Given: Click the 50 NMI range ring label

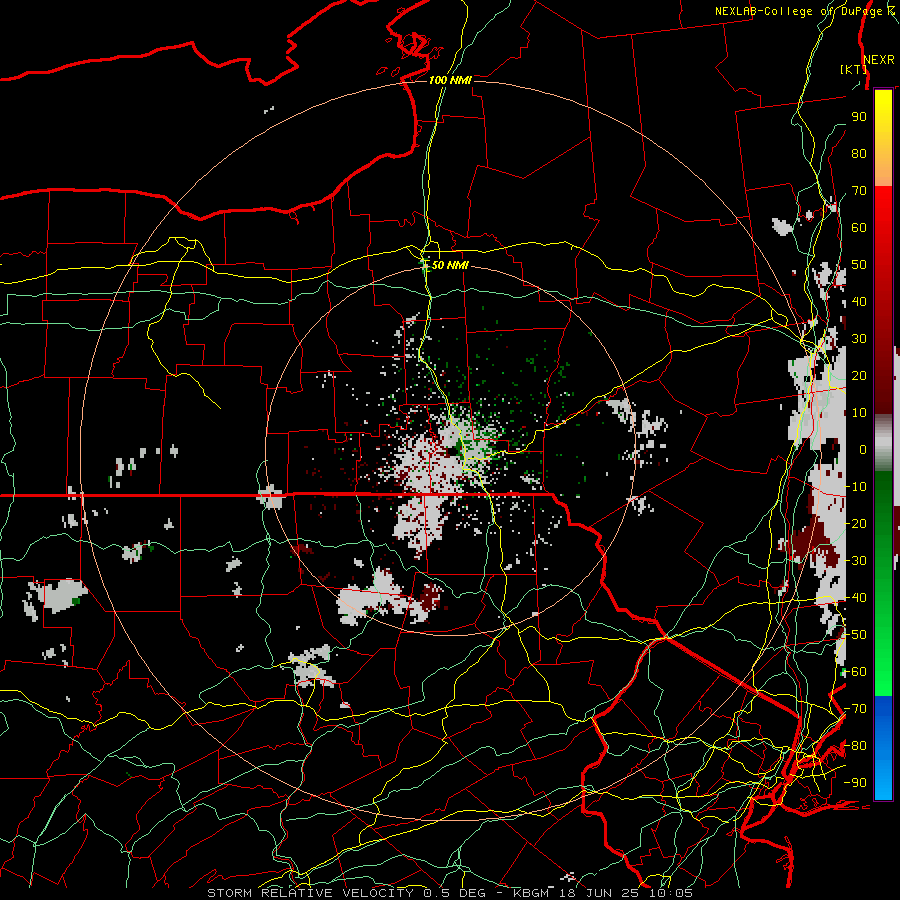Looking at the screenshot, I should (x=450, y=265).
